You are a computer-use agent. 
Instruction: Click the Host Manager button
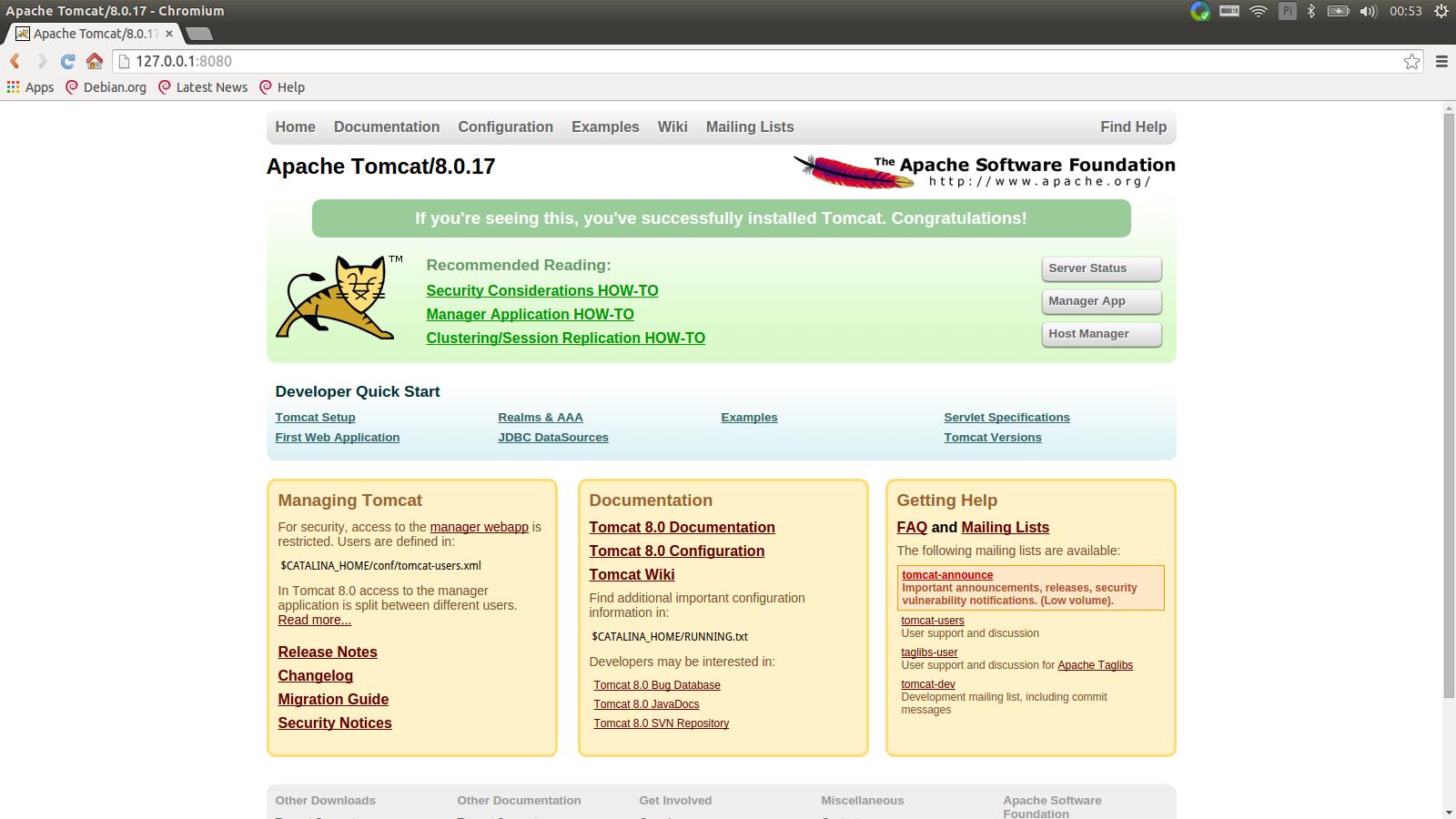[x=1101, y=334]
